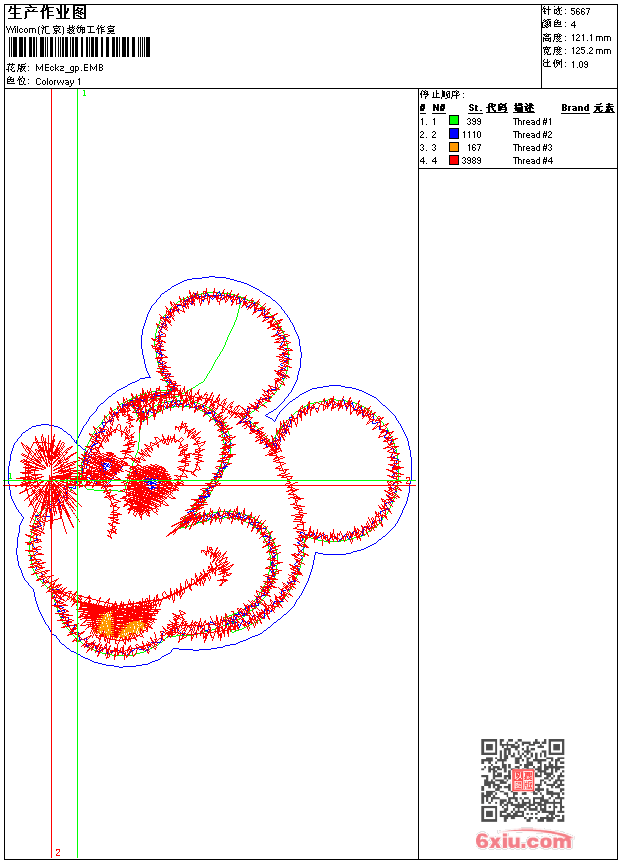Click the barcode under the Wilcom title
The width and height of the screenshot is (620, 860).
(x=78, y=48)
